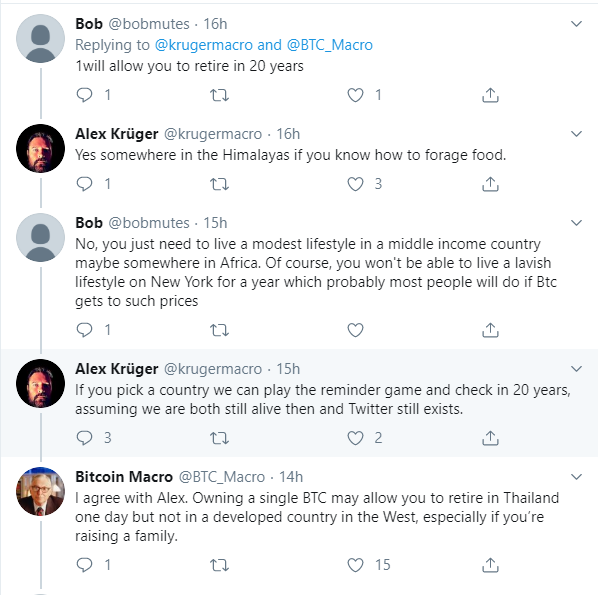
Task: Open the @BTC_Macro mention link
Action: [330, 45]
